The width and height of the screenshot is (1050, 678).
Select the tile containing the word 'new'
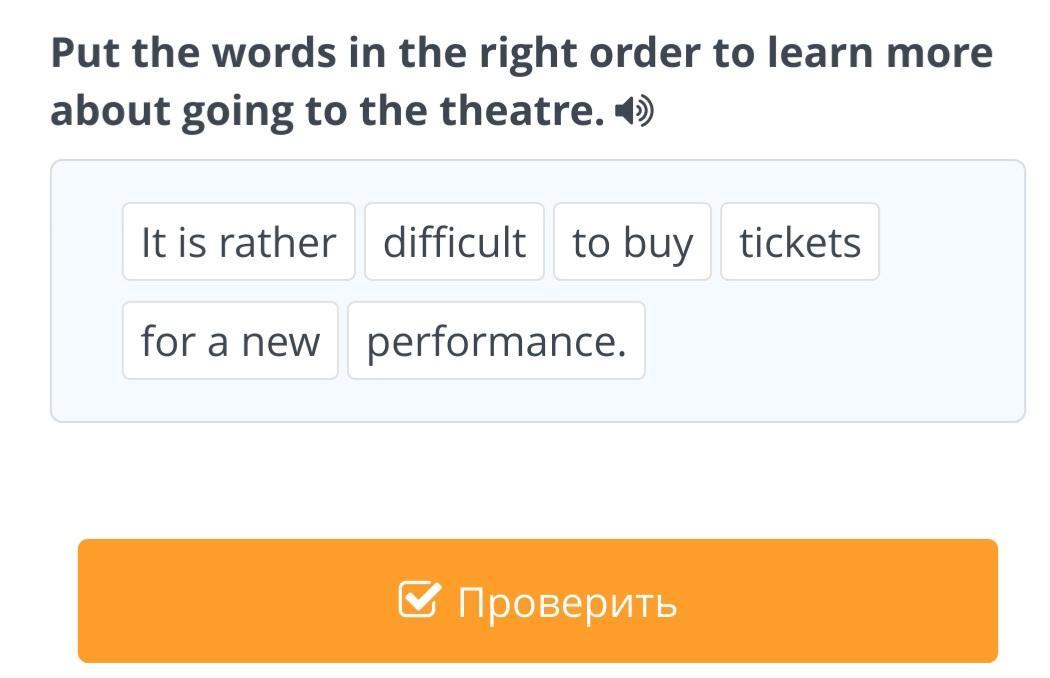click(230, 341)
